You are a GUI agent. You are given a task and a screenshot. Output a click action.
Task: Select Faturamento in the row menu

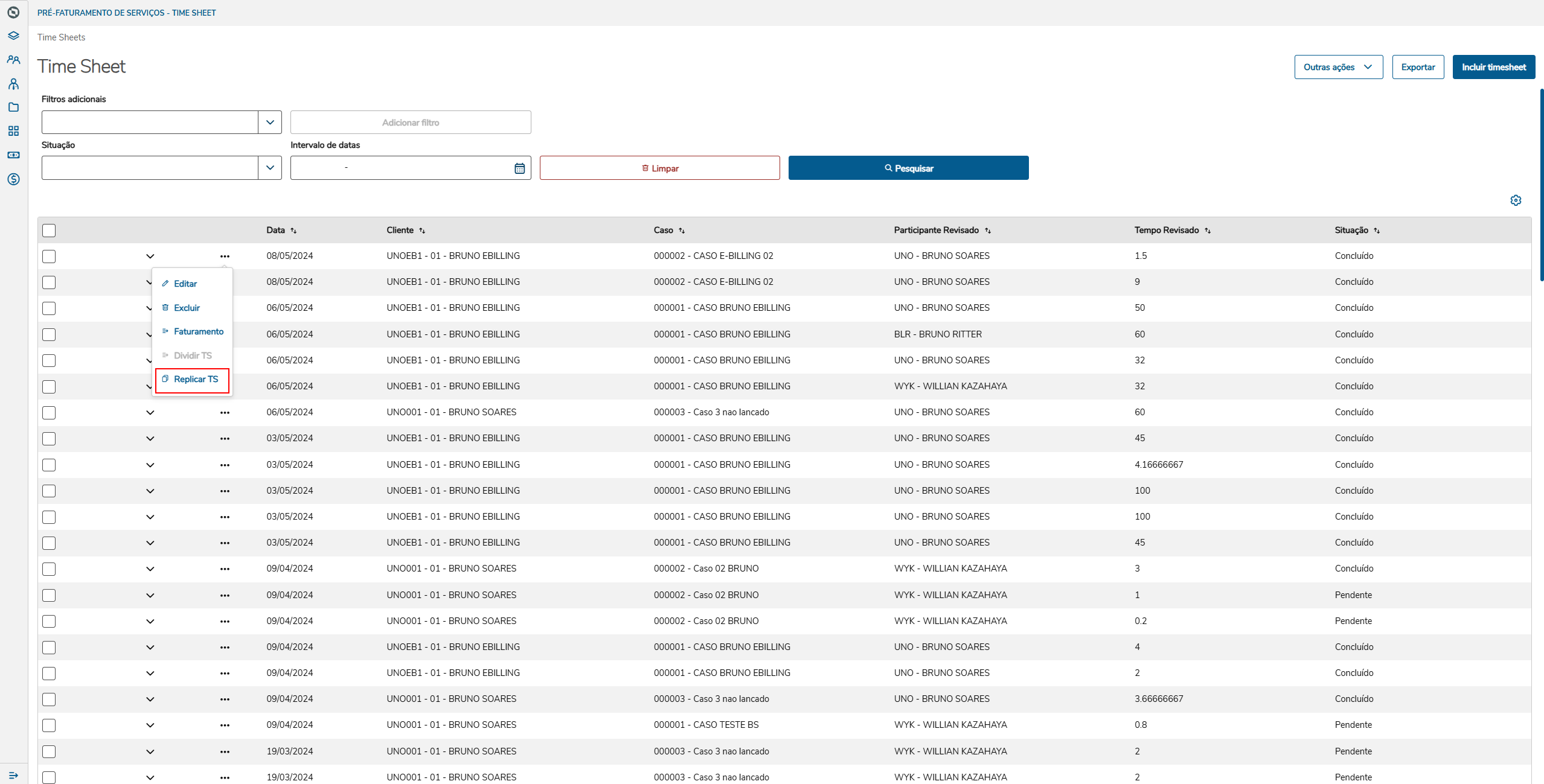(x=198, y=332)
